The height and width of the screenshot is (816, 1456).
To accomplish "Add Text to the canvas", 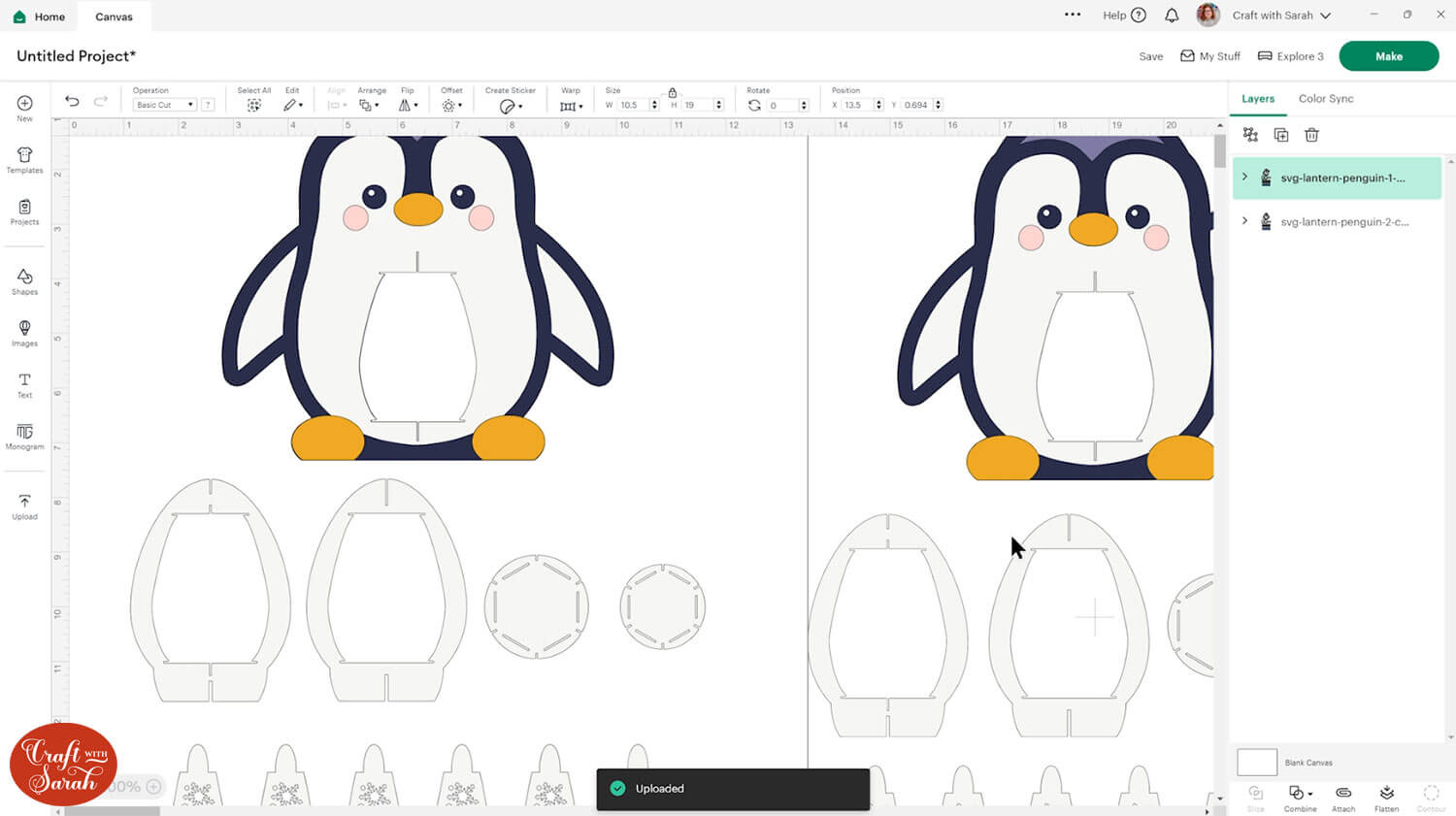I will 24,384.
